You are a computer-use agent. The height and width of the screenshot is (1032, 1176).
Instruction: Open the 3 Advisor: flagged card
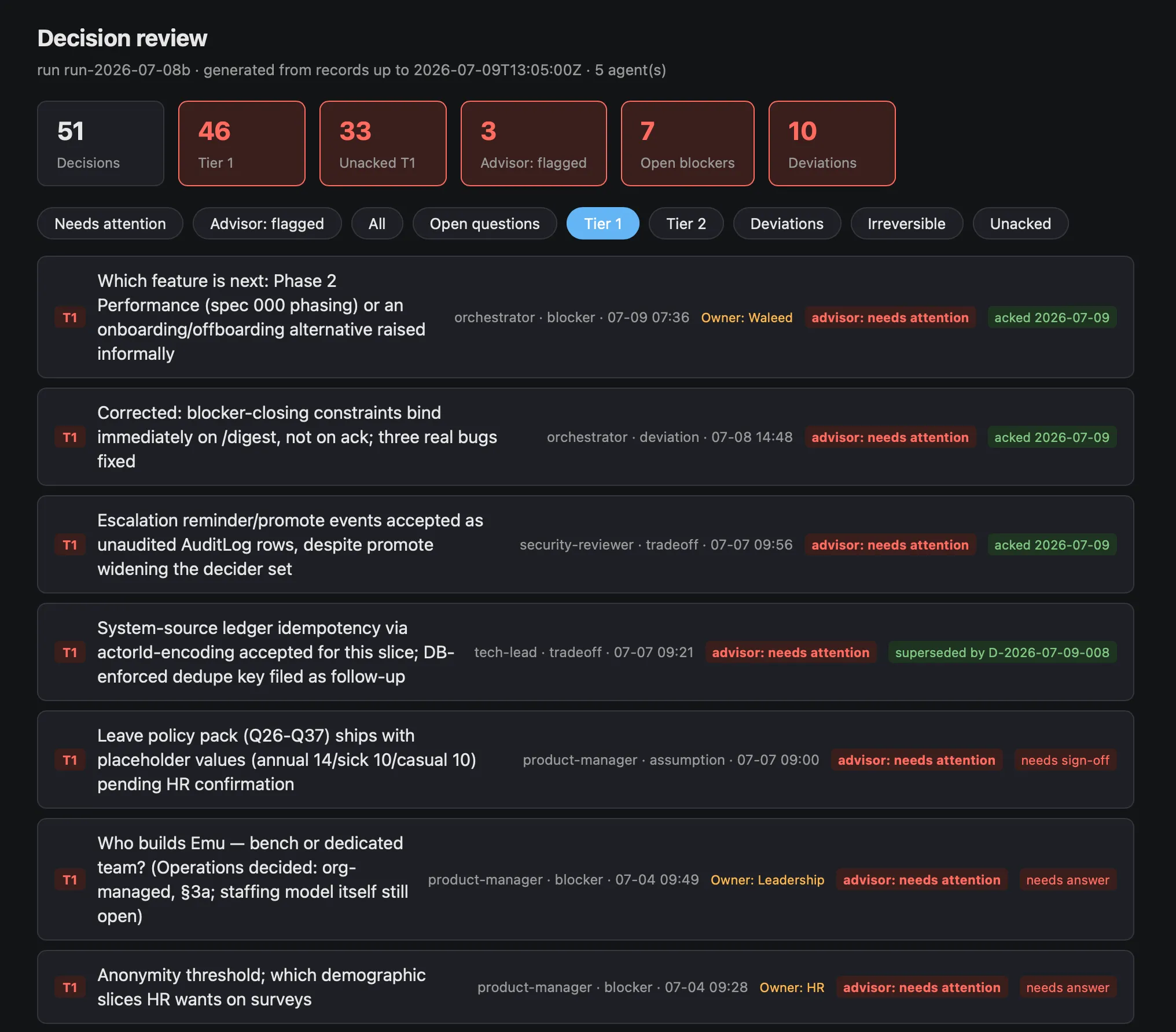(534, 143)
